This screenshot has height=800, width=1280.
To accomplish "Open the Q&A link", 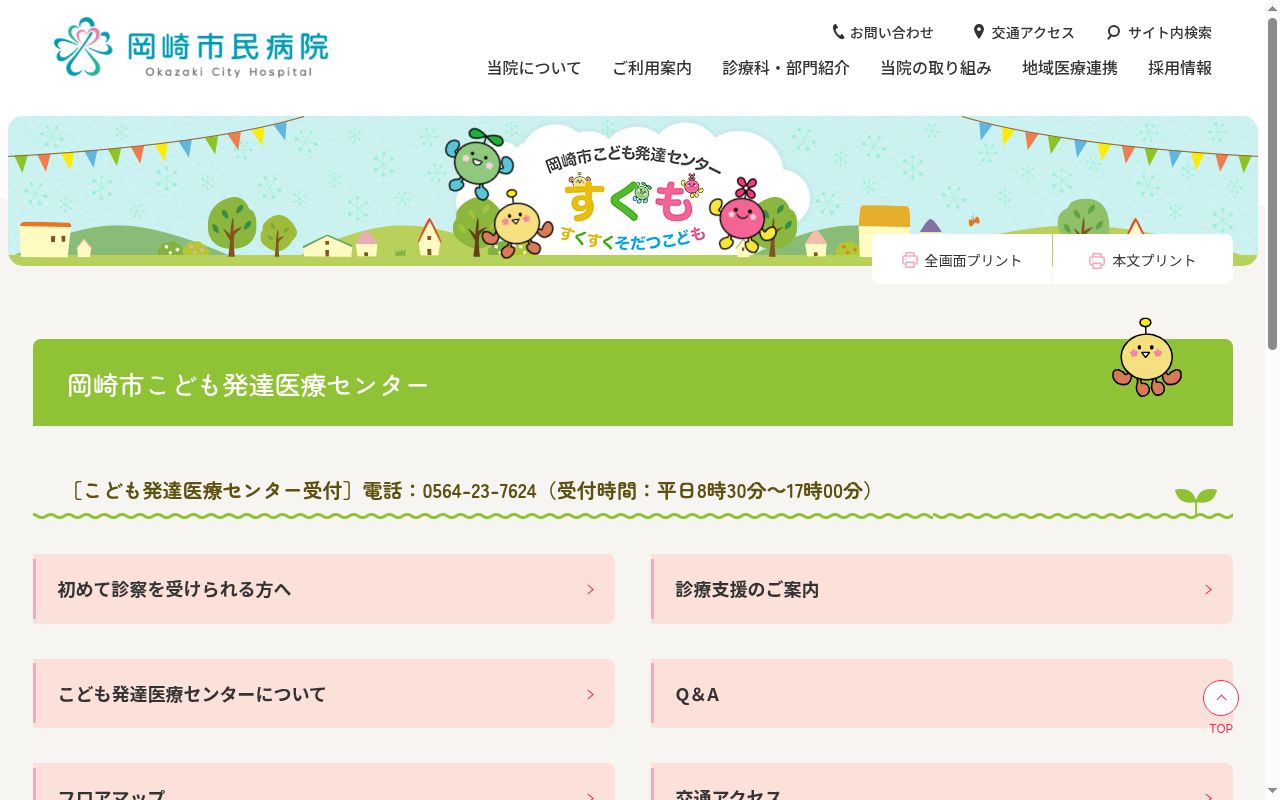I will 942,693.
